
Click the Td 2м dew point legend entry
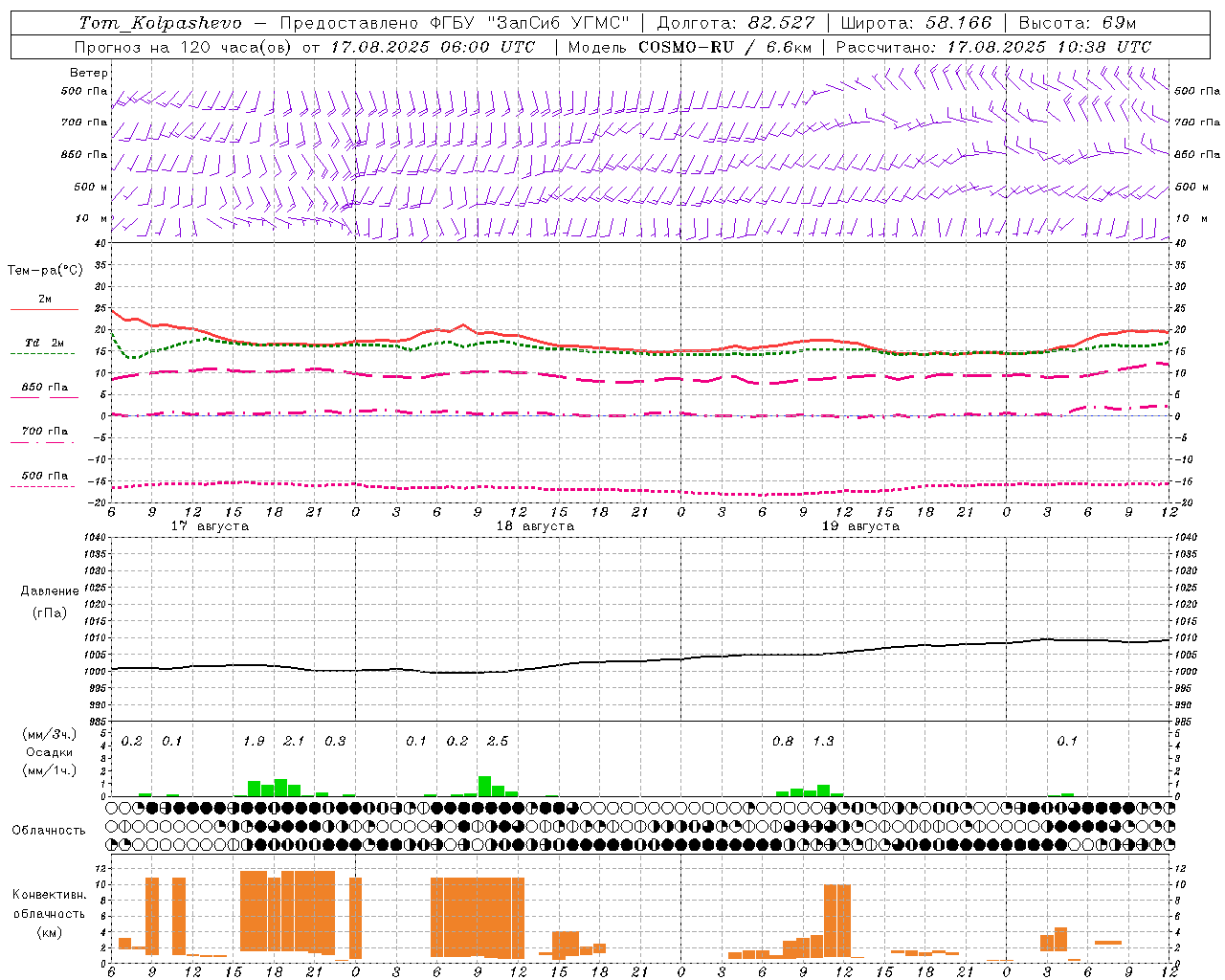(x=45, y=343)
